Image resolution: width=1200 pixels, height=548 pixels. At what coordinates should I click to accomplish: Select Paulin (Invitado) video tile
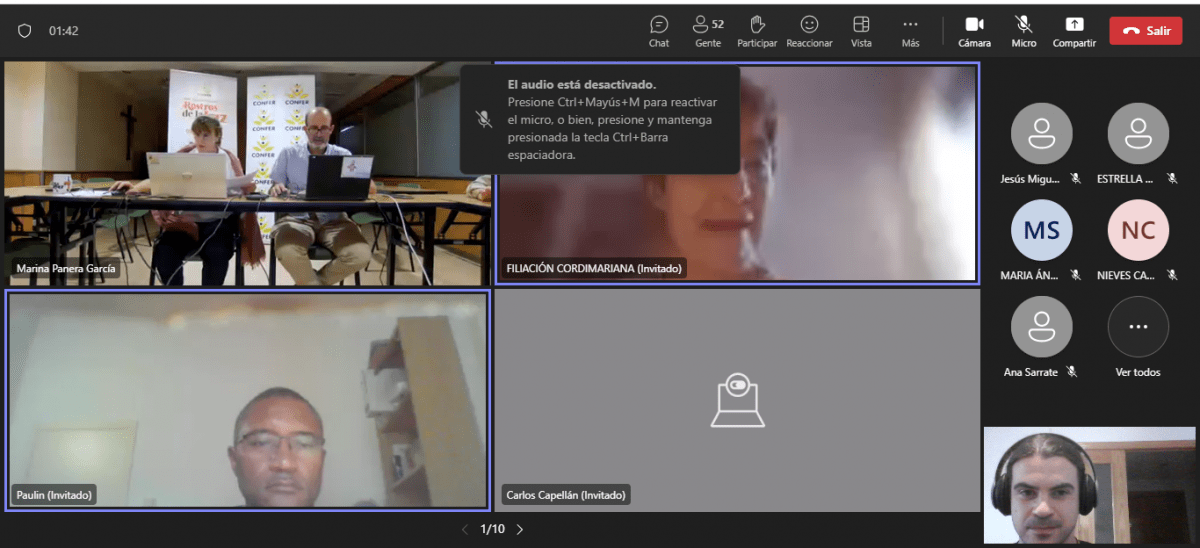point(247,400)
